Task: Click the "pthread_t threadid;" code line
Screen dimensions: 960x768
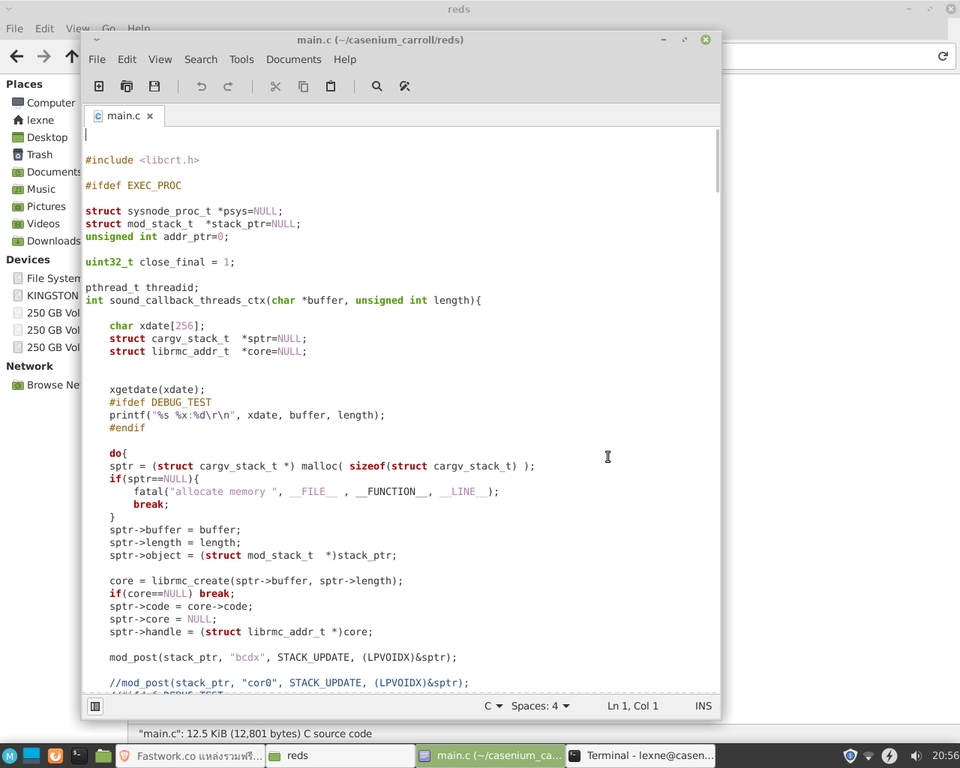Action: tap(142, 287)
